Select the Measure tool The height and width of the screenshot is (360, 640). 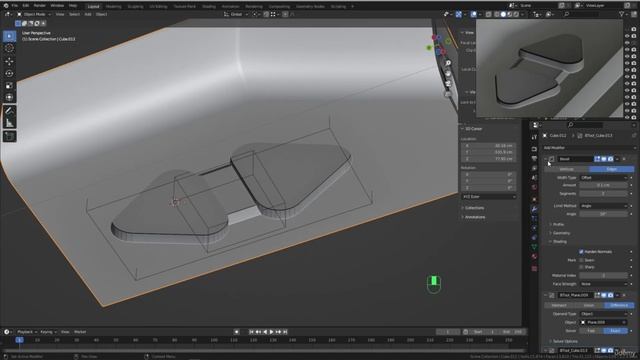9,123
